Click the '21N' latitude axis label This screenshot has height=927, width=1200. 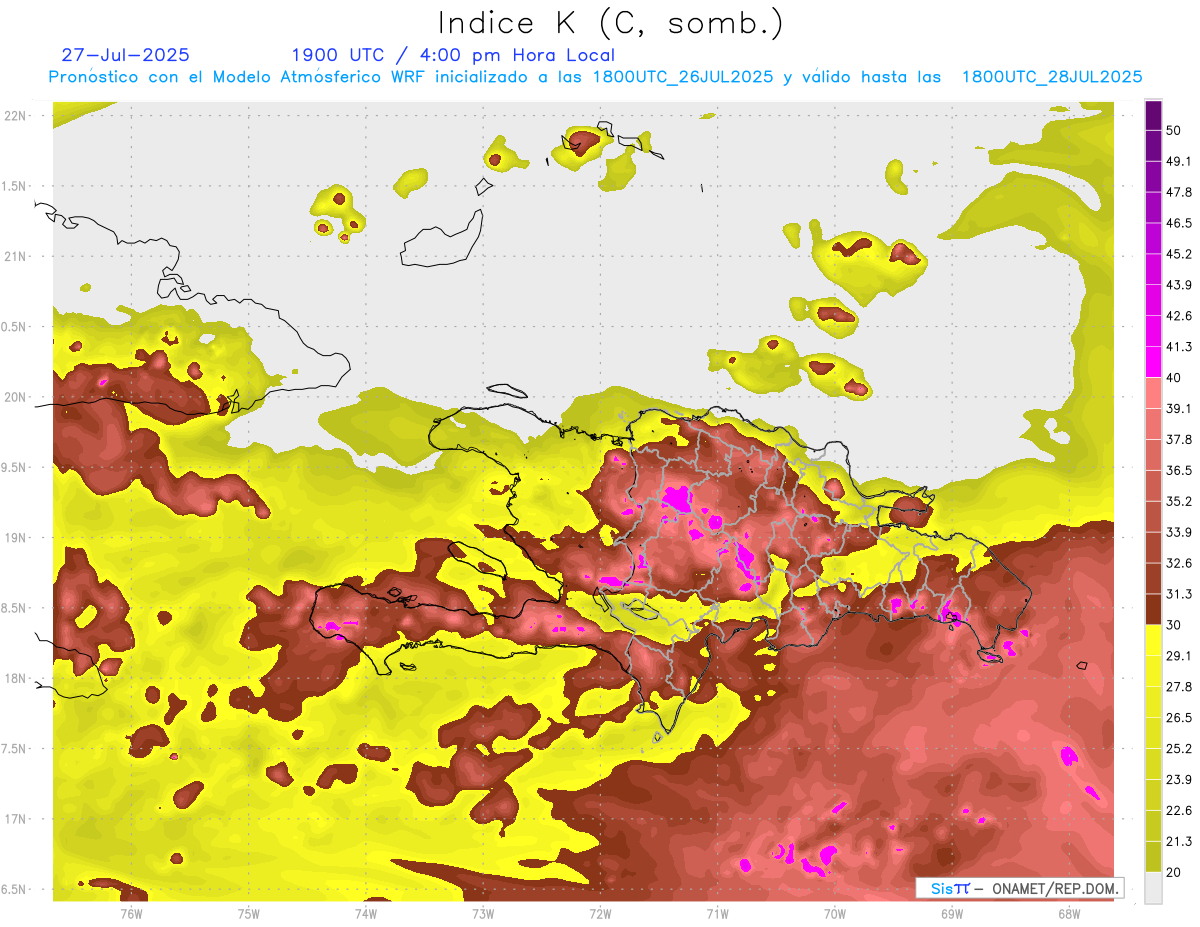(16, 257)
